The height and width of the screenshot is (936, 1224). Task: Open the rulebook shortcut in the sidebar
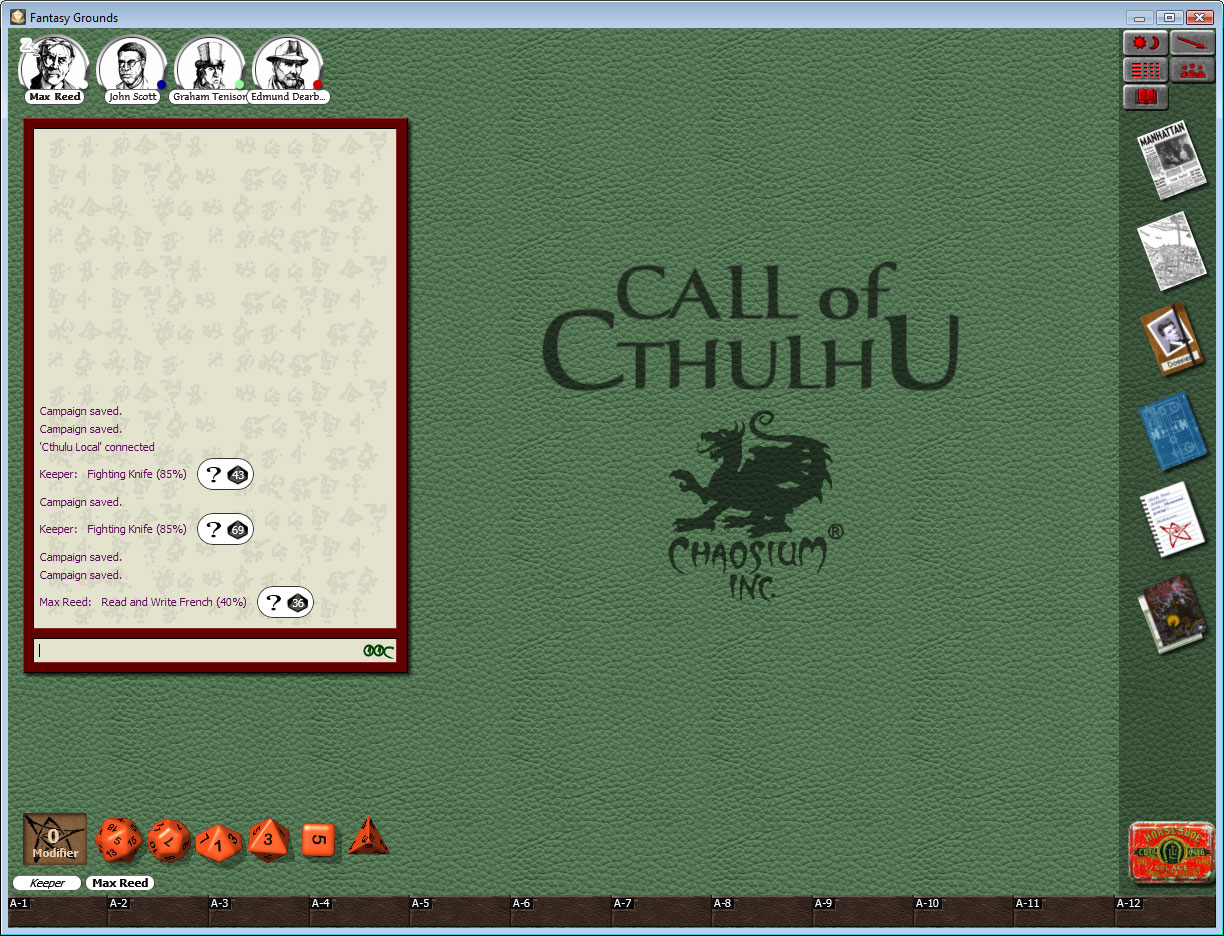tap(1172, 607)
